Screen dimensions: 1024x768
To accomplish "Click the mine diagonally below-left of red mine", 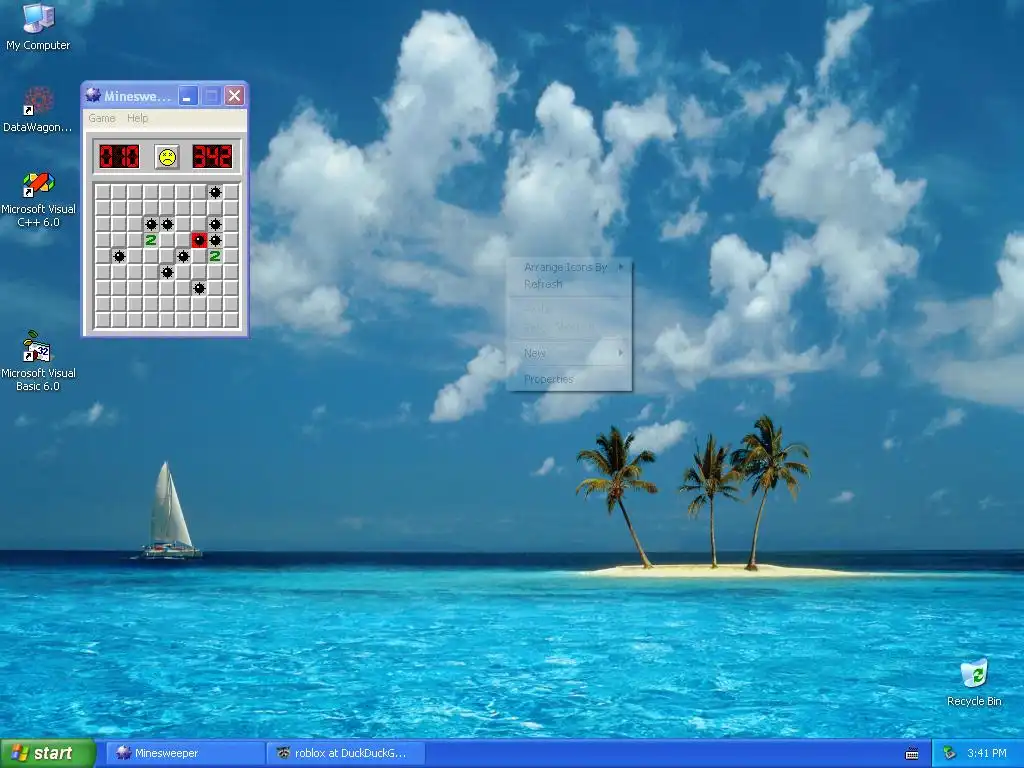I will [183, 256].
